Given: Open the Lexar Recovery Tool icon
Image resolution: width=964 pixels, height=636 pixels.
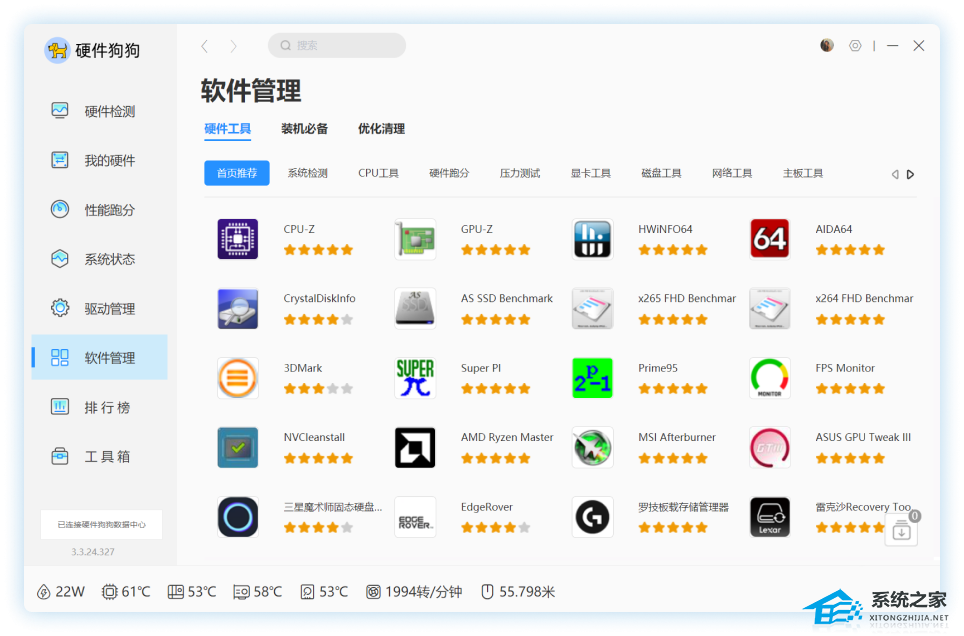Looking at the screenshot, I should click(x=769, y=517).
